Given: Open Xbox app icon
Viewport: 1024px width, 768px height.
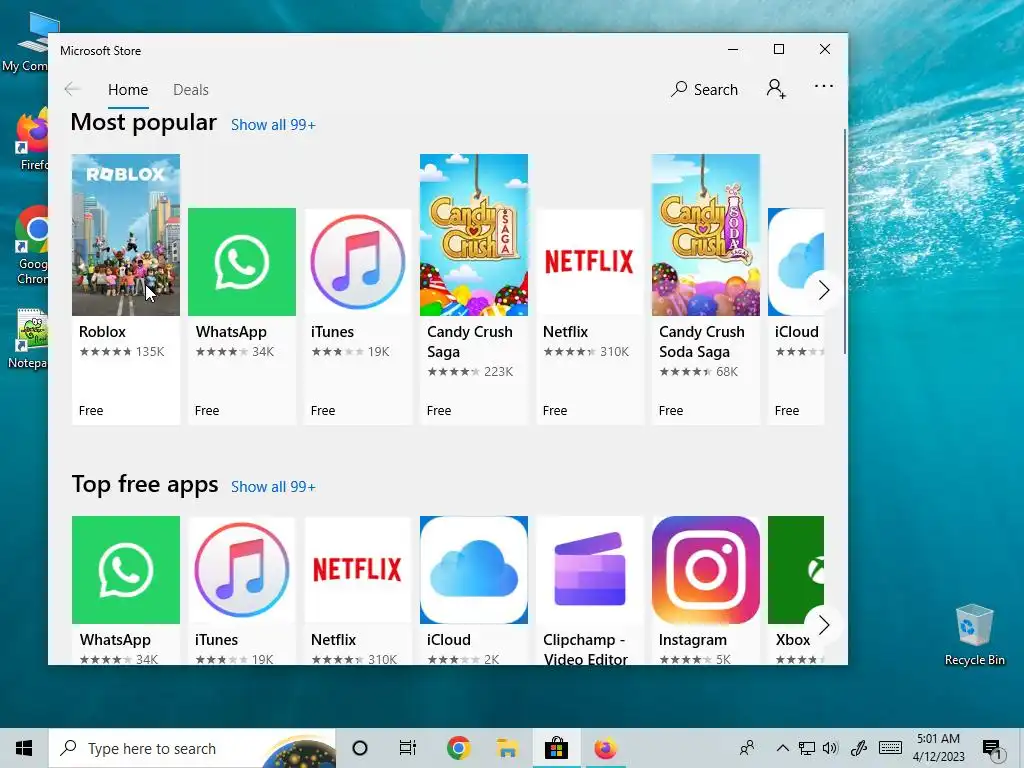Looking at the screenshot, I should coord(796,570).
